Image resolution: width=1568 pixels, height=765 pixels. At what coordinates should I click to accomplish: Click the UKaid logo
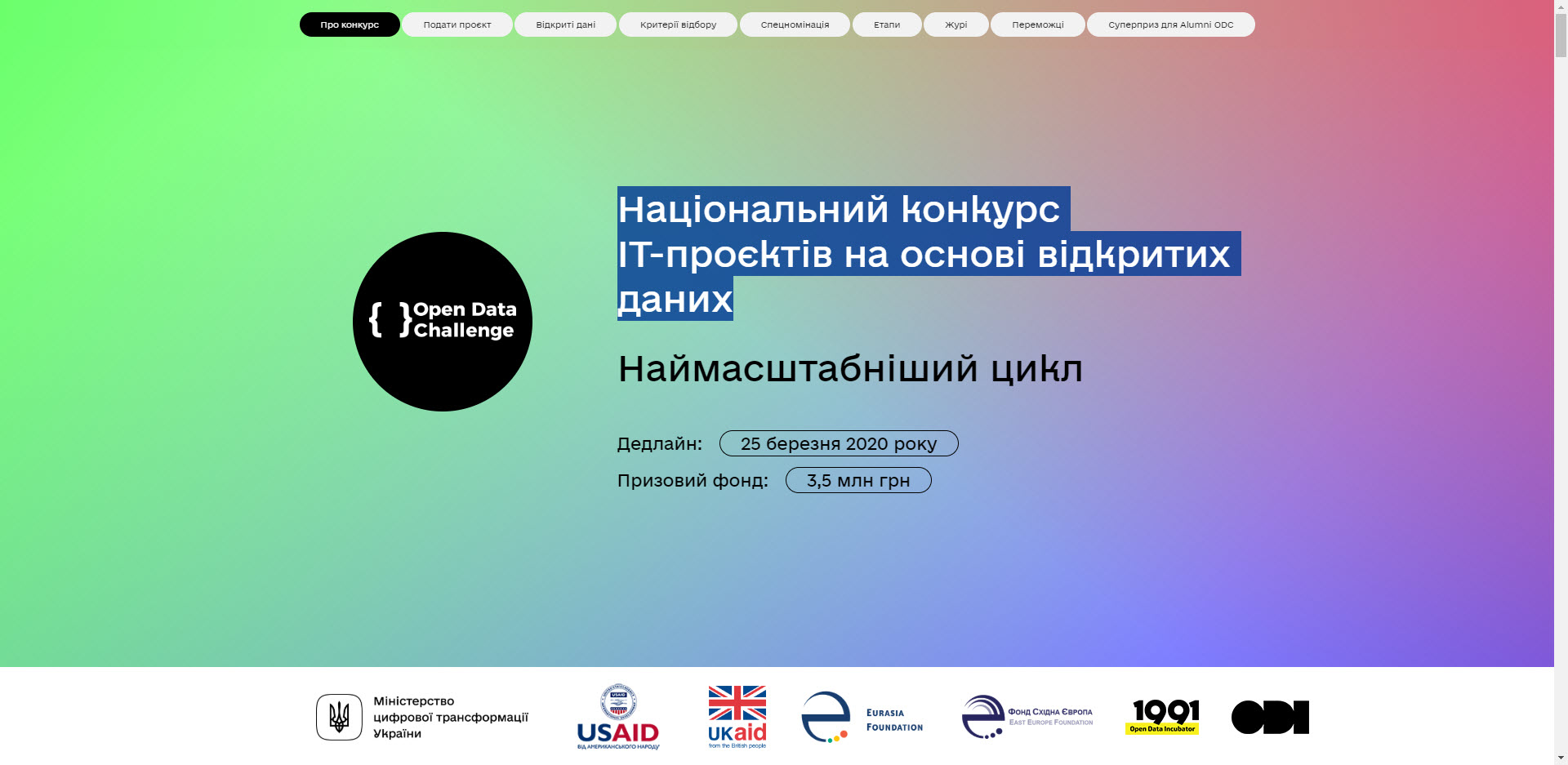point(737,717)
